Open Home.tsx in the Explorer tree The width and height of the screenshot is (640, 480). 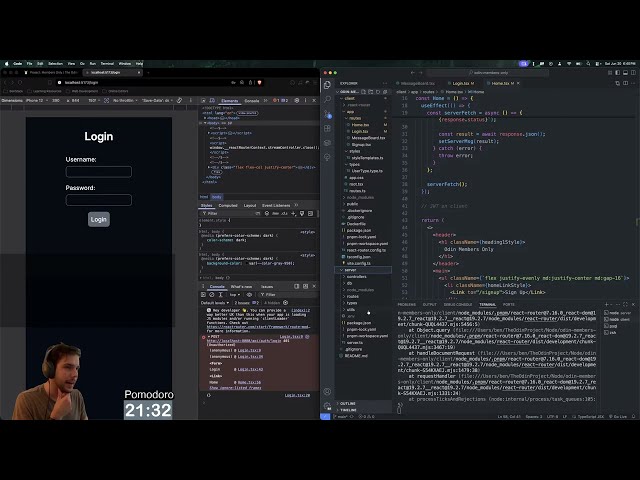(x=360, y=125)
